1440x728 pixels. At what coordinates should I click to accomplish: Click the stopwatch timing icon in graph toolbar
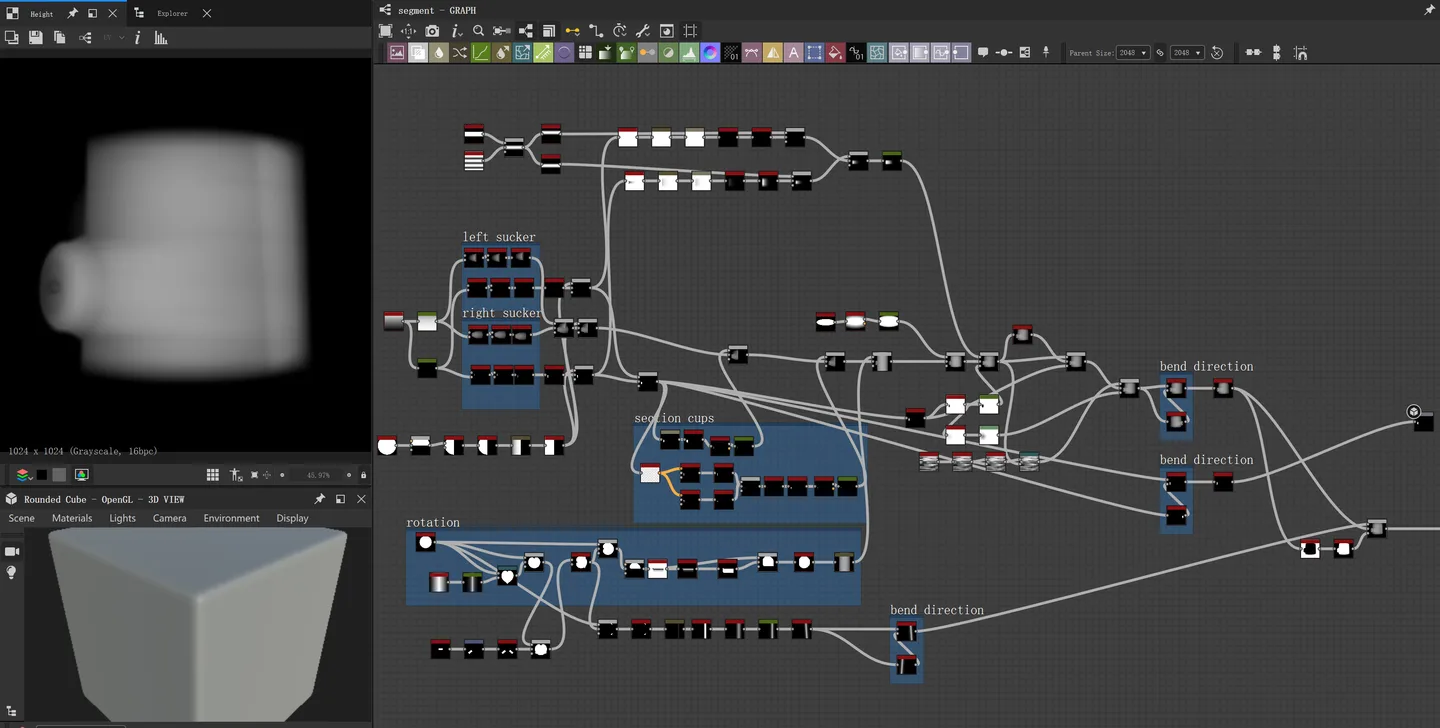coord(620,31)
